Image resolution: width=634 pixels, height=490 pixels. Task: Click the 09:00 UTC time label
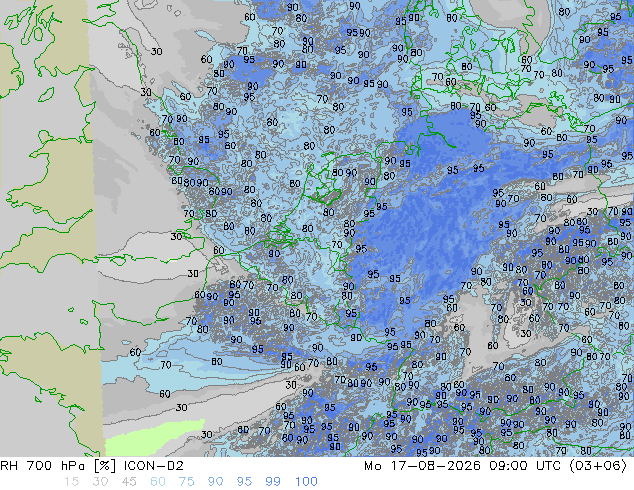coord(525,466)
